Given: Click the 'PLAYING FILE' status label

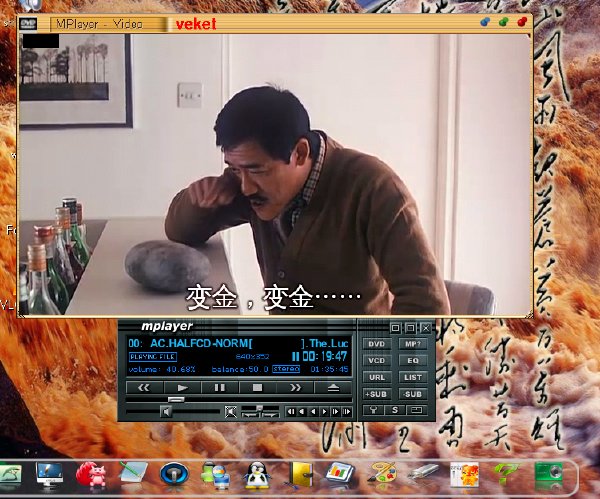Looking at the screenshot, I should (x=153, y=357).
